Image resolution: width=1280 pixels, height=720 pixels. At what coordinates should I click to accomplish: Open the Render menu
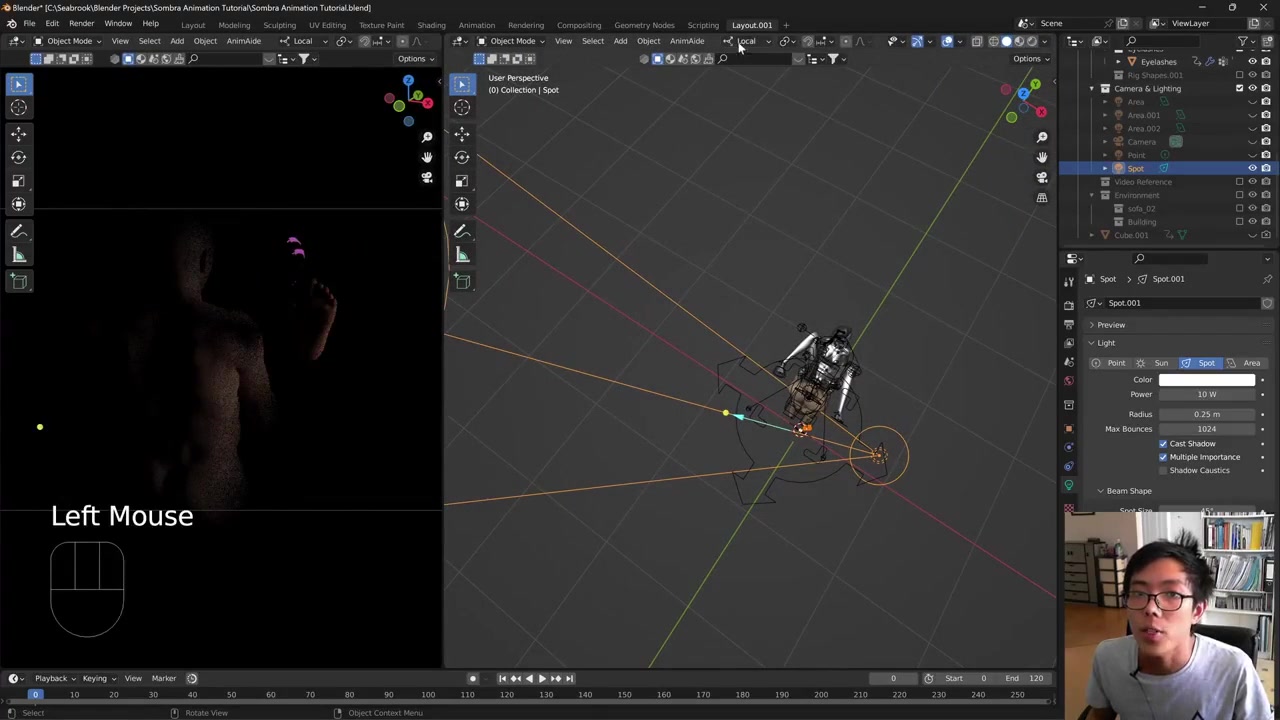tap(81, 23)
